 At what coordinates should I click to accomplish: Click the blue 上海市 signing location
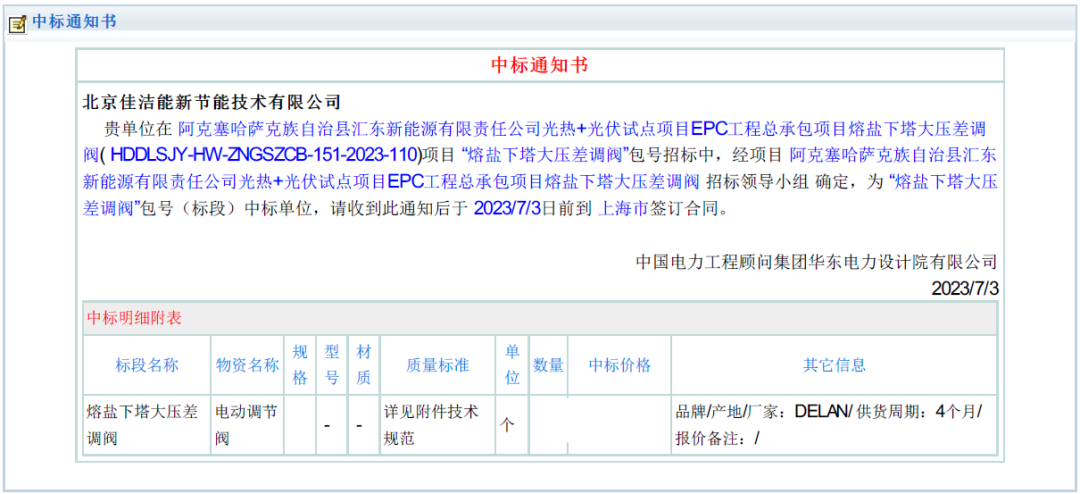tap(622, 209)
